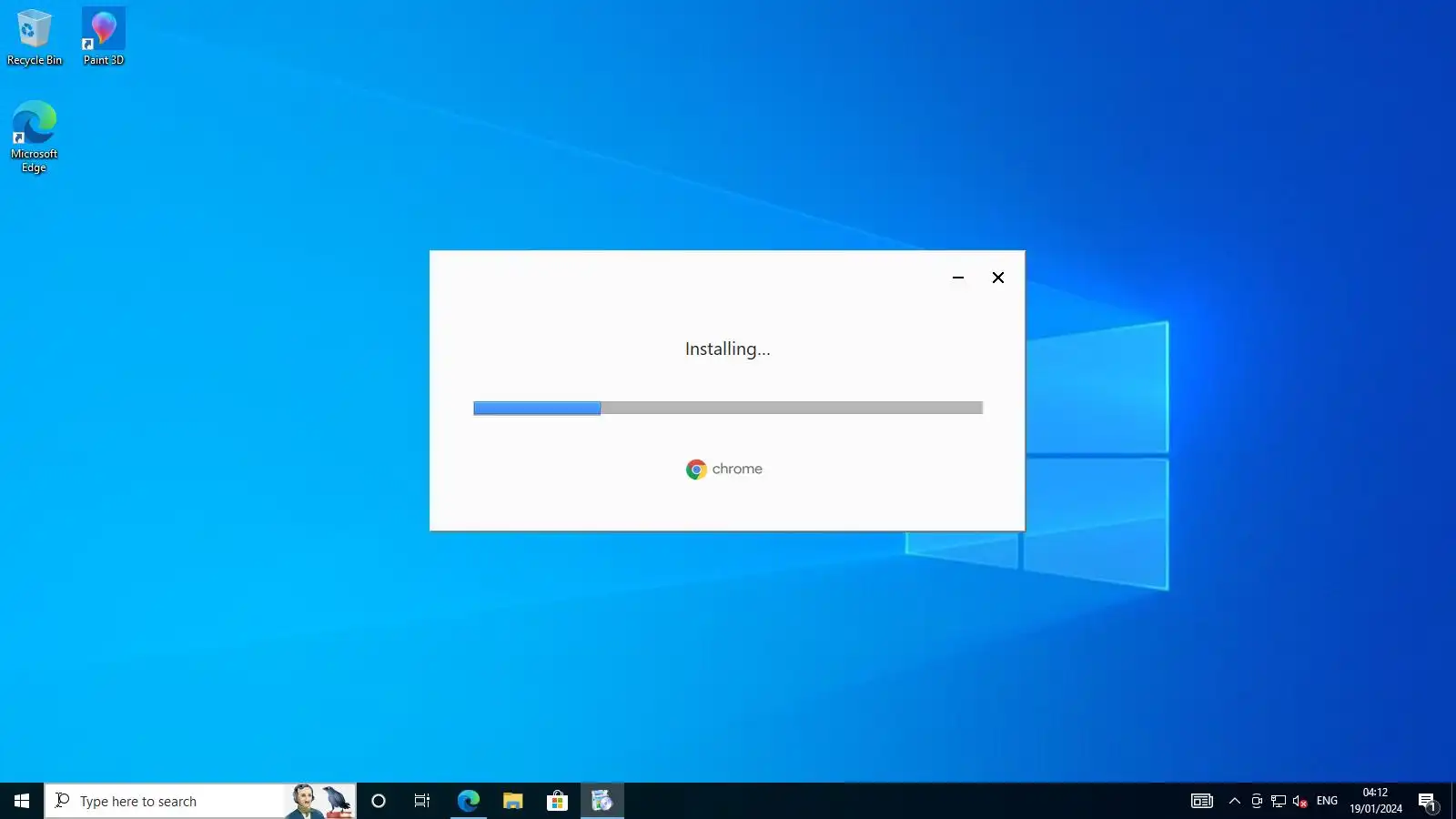Image resolution: width=1456 pixels, height=819 pixels.
Task: Click the Chrome installation progress bar
Action: pos(728,409)
